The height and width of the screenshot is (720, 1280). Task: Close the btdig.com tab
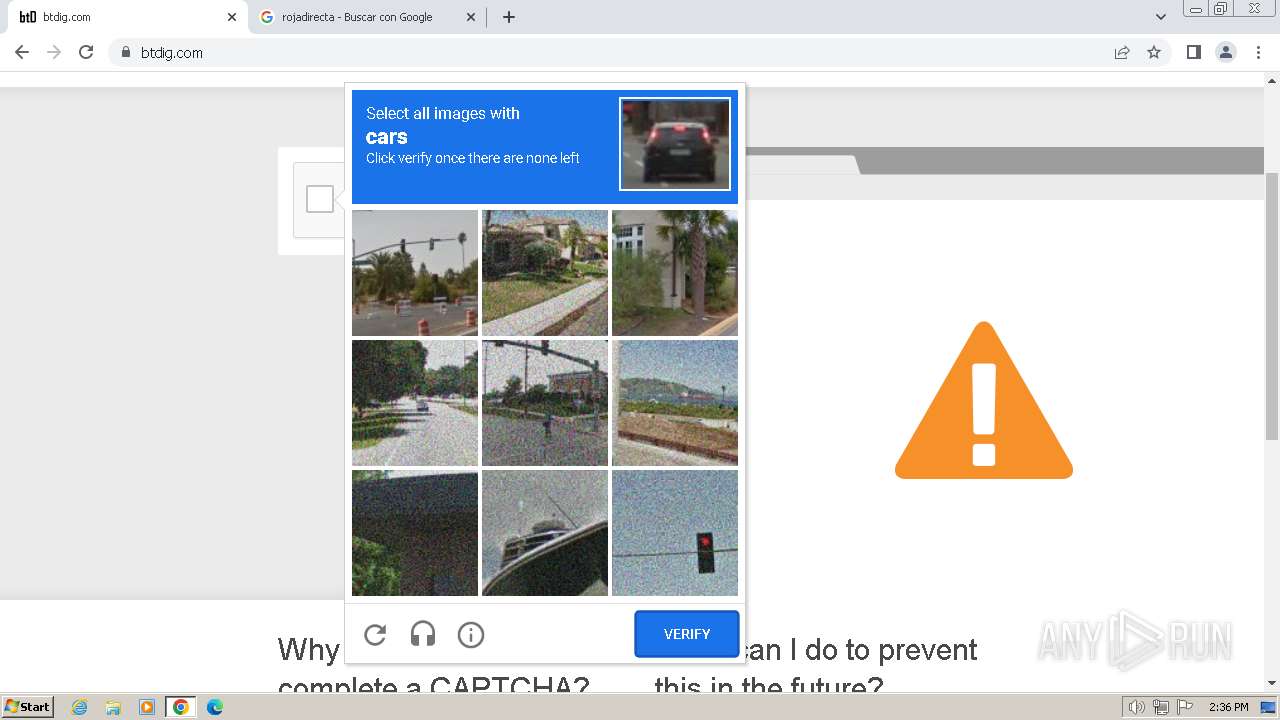(232, 17)
